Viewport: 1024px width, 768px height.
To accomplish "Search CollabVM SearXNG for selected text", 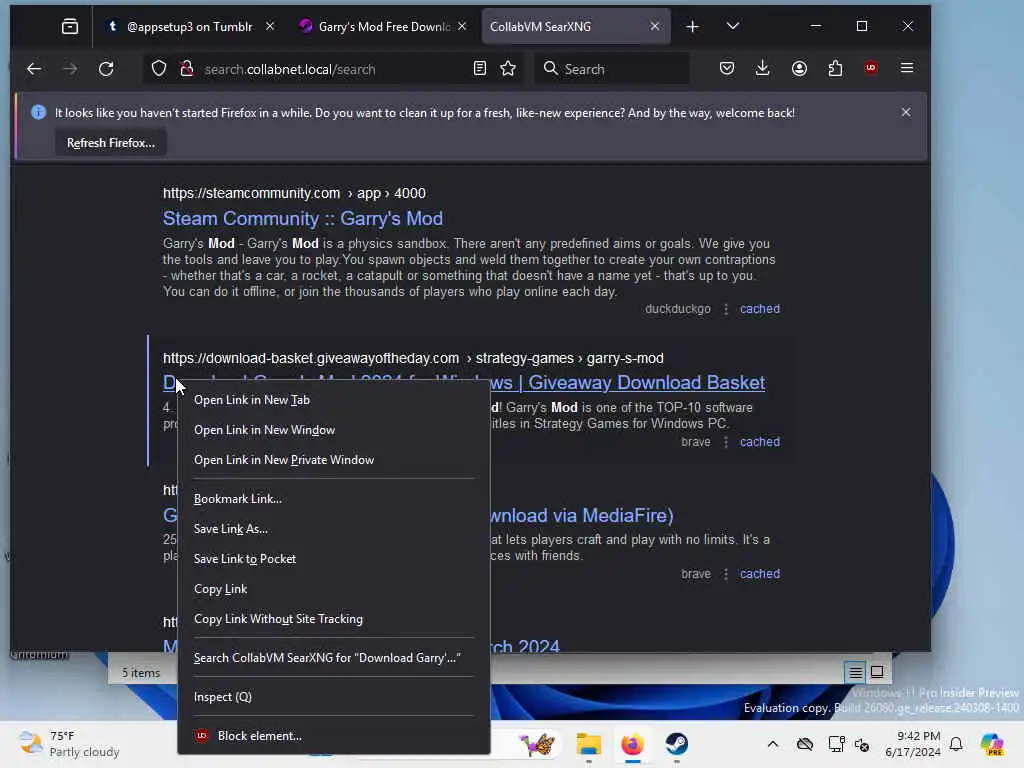I will click(x=334, y=658).
